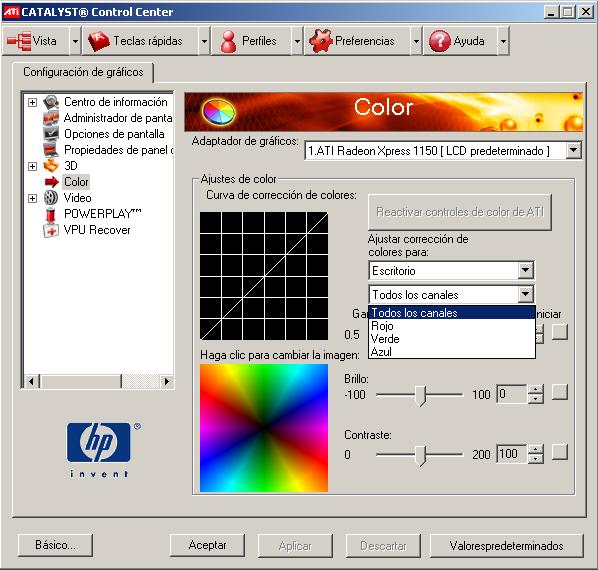Open the Vista toolbar button

click(x=36, y=41)
